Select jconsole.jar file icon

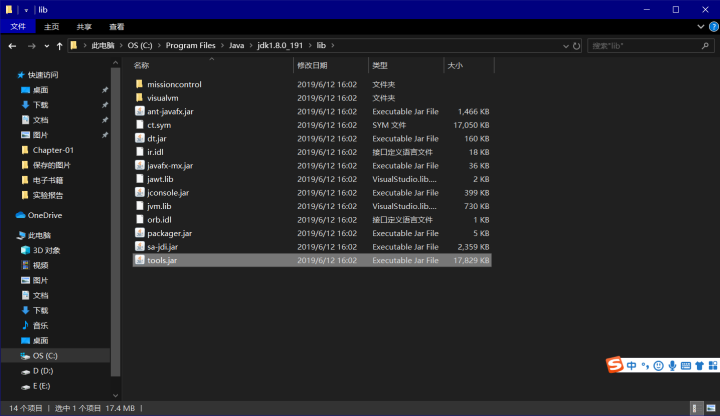[x=140, y=192]
